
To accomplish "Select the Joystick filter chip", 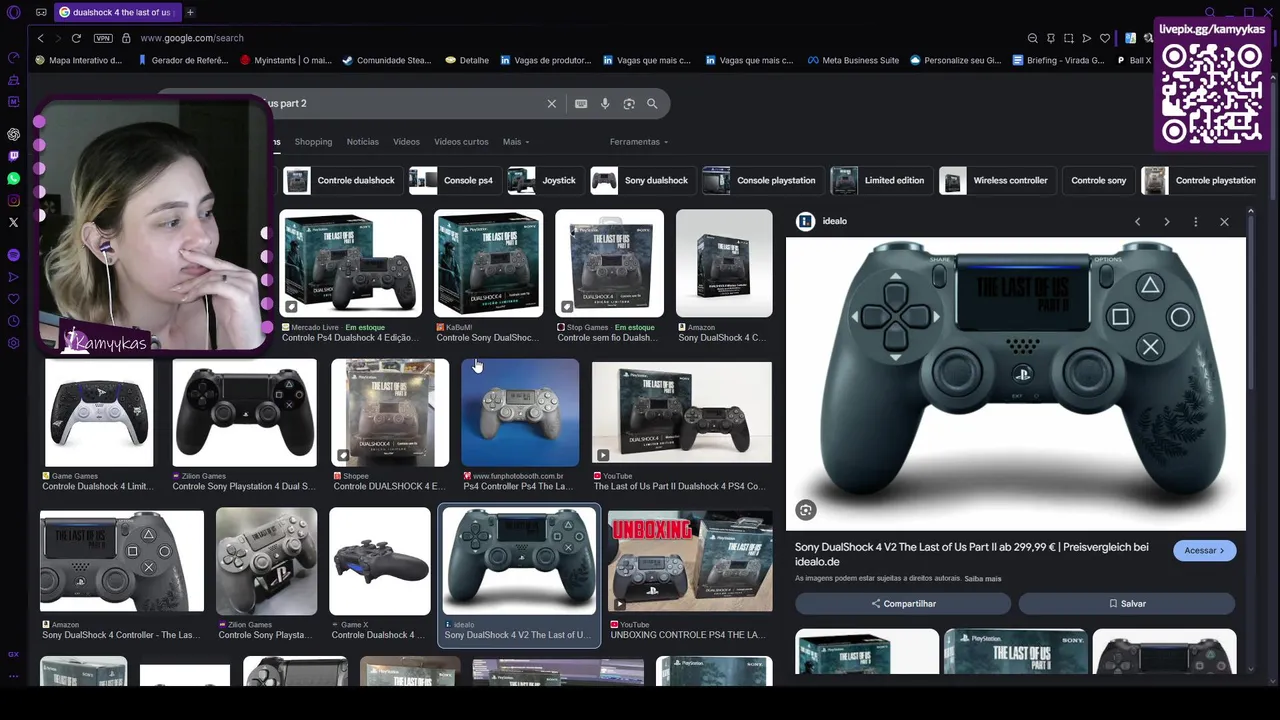I will [x=545, y=180].
